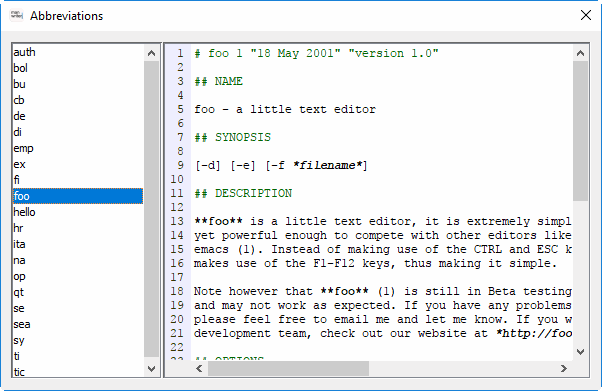Click line number 11 in the gutter
The width and height of the screenshot is (602, 391).
(177, 193)
